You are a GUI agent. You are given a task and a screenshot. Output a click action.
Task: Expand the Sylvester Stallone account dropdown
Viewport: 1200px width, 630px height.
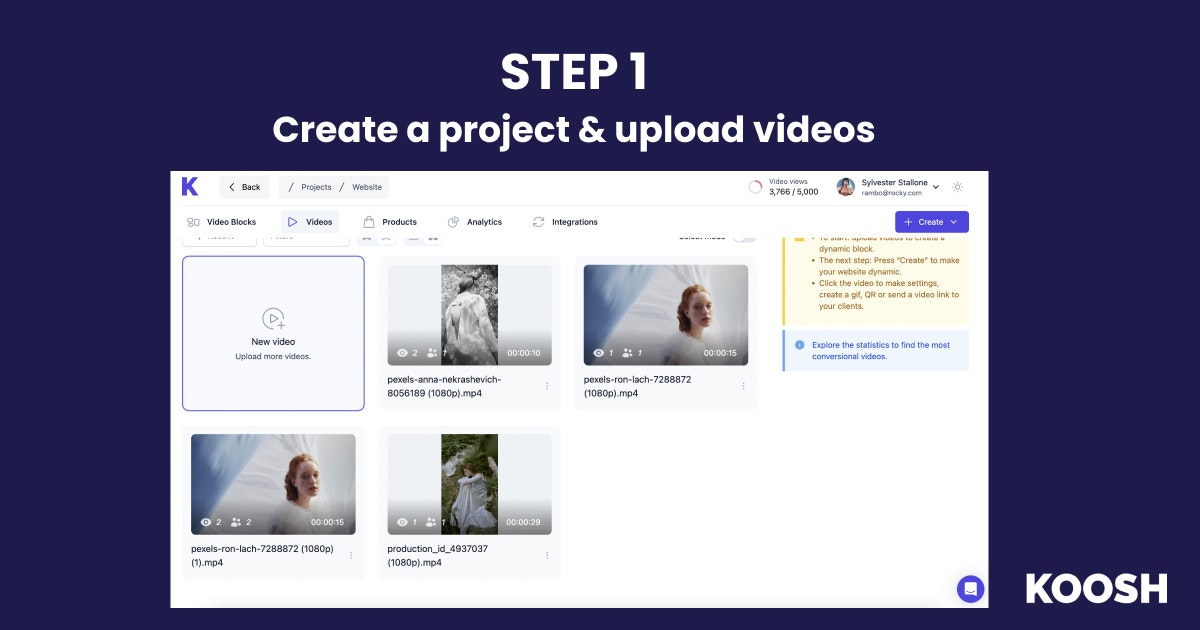tap(936, 187)
